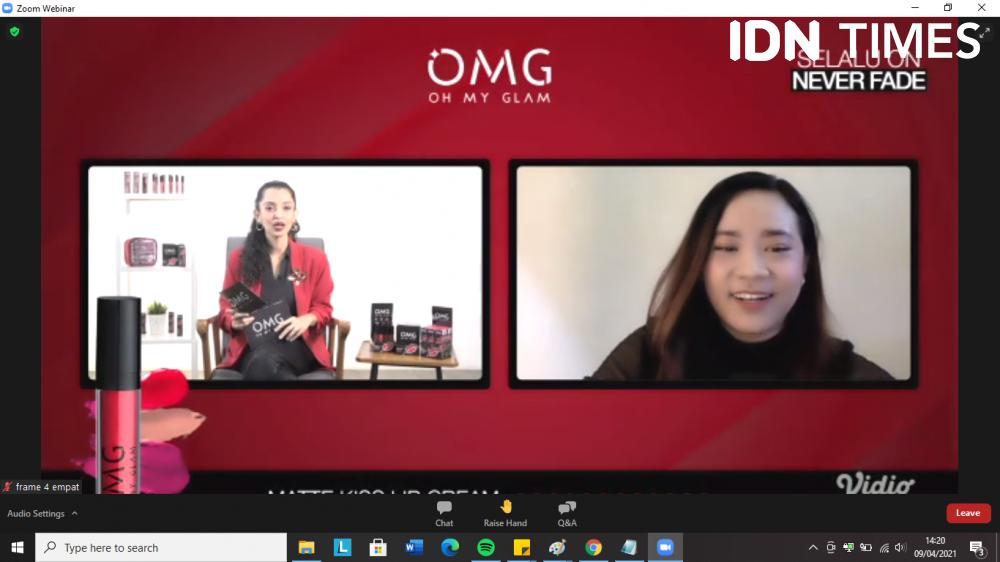Open the blue L app in taskbar
Viewport: 1000px width, 562px height.
point(342,547)
